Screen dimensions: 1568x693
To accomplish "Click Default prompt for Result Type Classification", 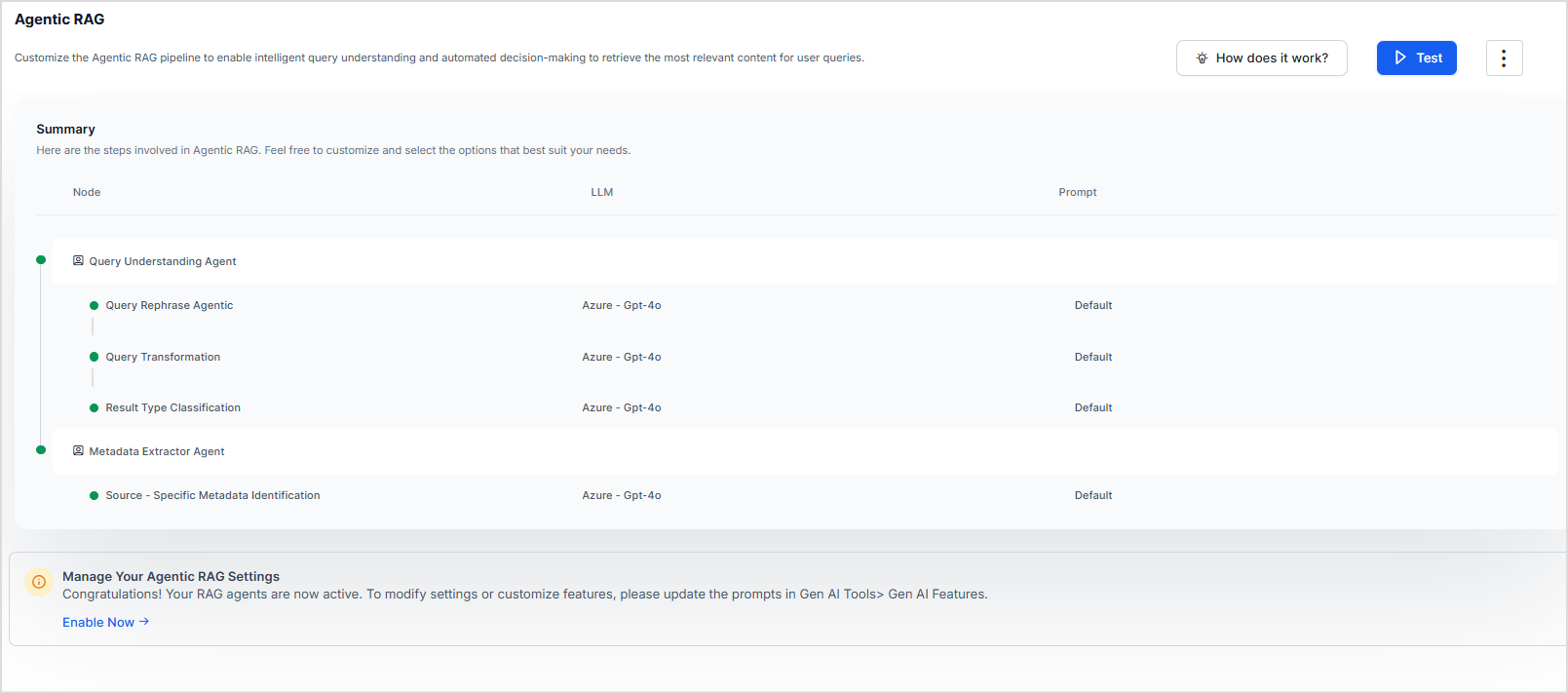I will tap(1092, 408).
